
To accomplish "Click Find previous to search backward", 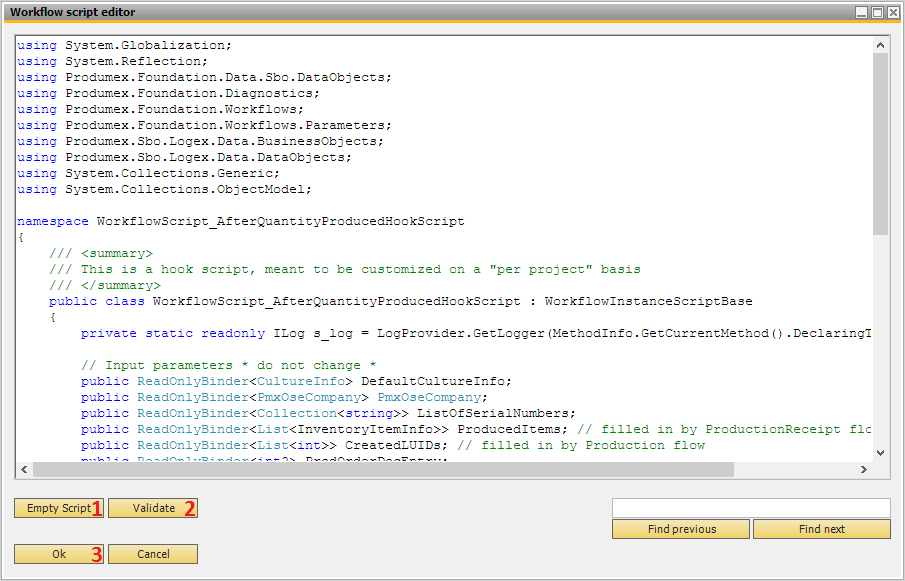I will click(x=681, y=529).
